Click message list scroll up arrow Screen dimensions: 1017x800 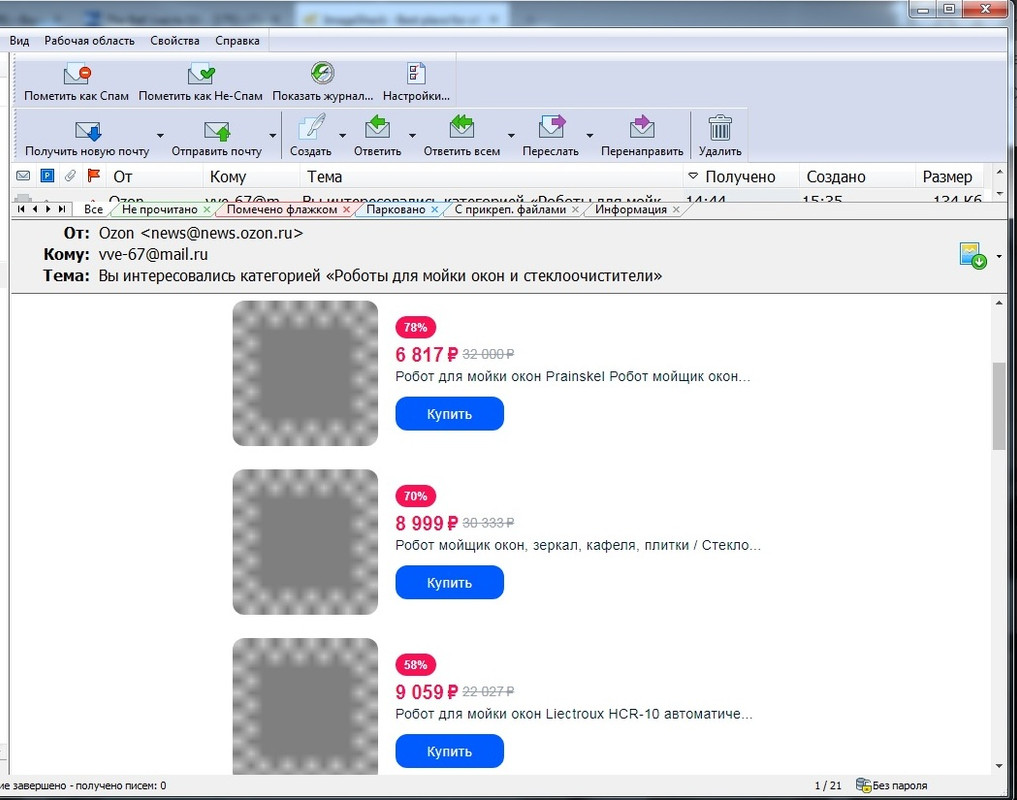click(x=999, y=172)
